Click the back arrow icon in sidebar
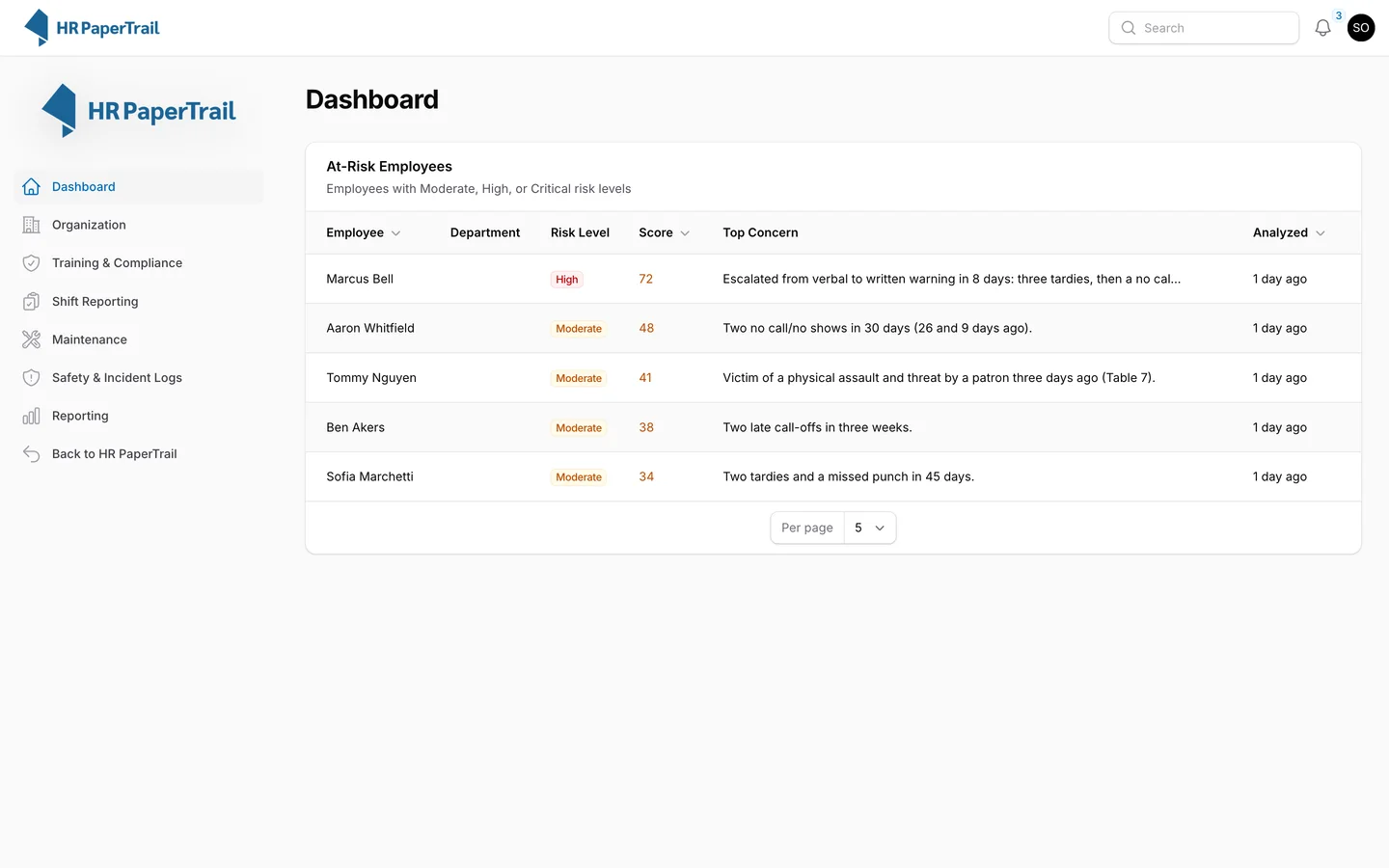Viewport: 1389px width, 868px height. pos(31,454)
